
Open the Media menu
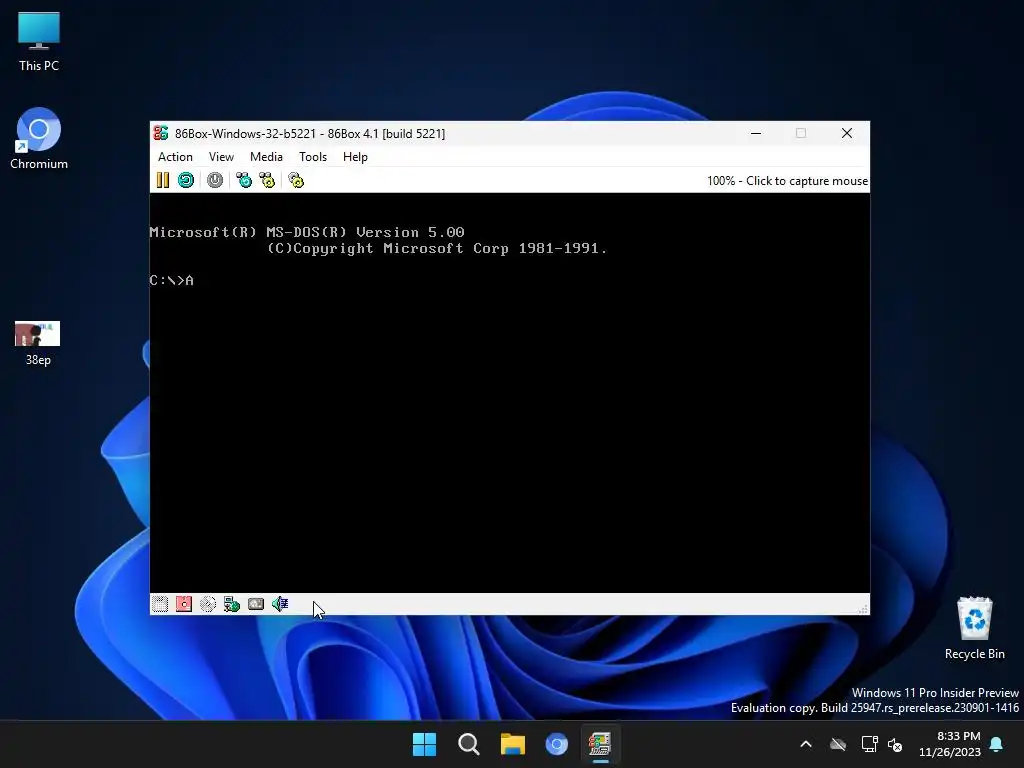(x=266, y=157)
